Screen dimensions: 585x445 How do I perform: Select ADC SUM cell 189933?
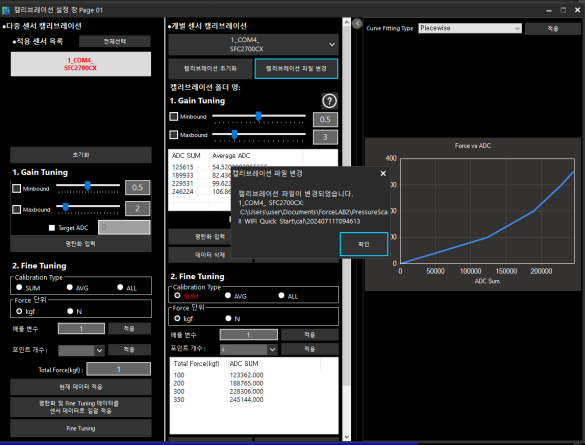(x=182, y=175)
